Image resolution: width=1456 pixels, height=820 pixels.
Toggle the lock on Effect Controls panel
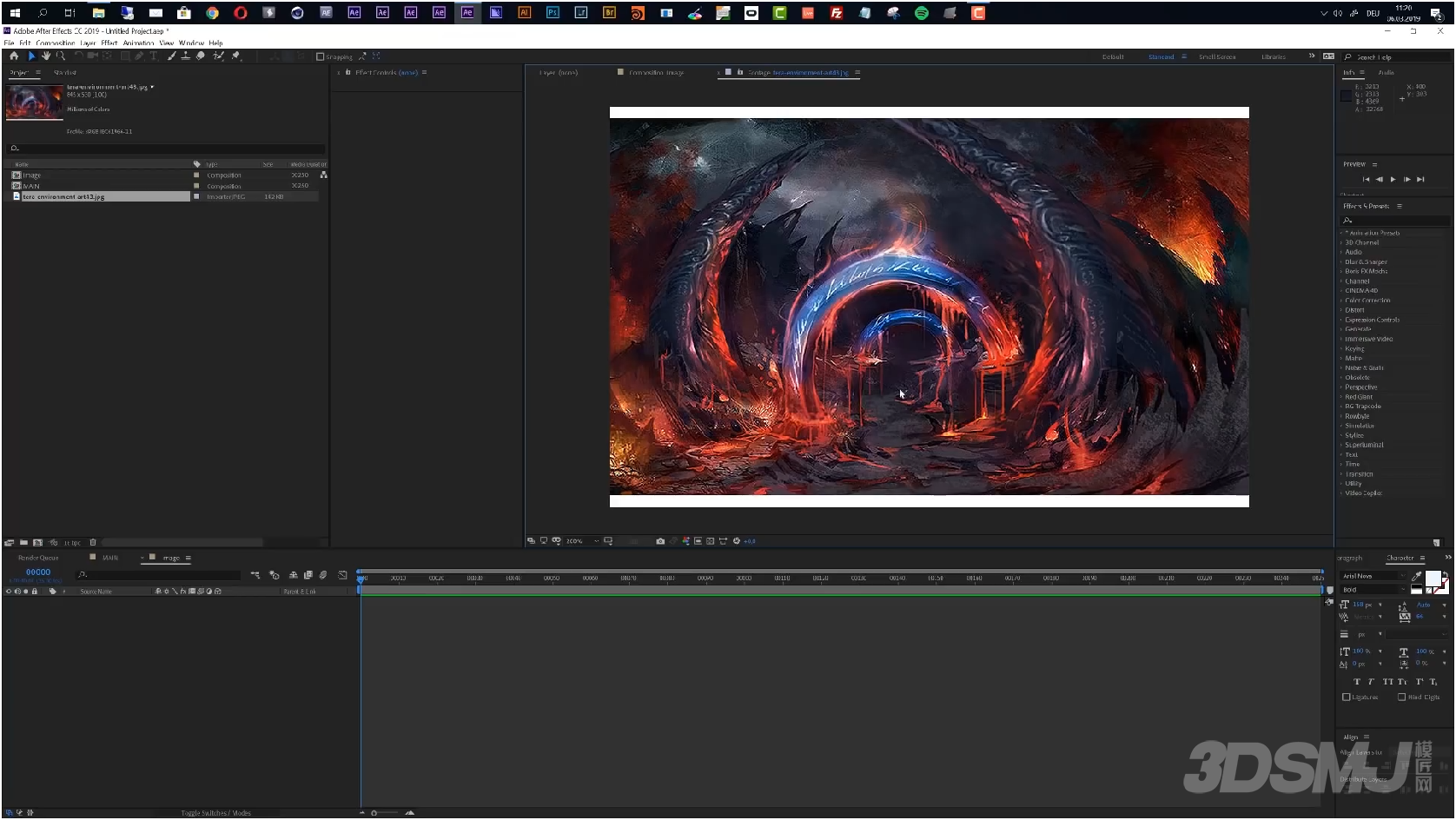coord(347,73)
